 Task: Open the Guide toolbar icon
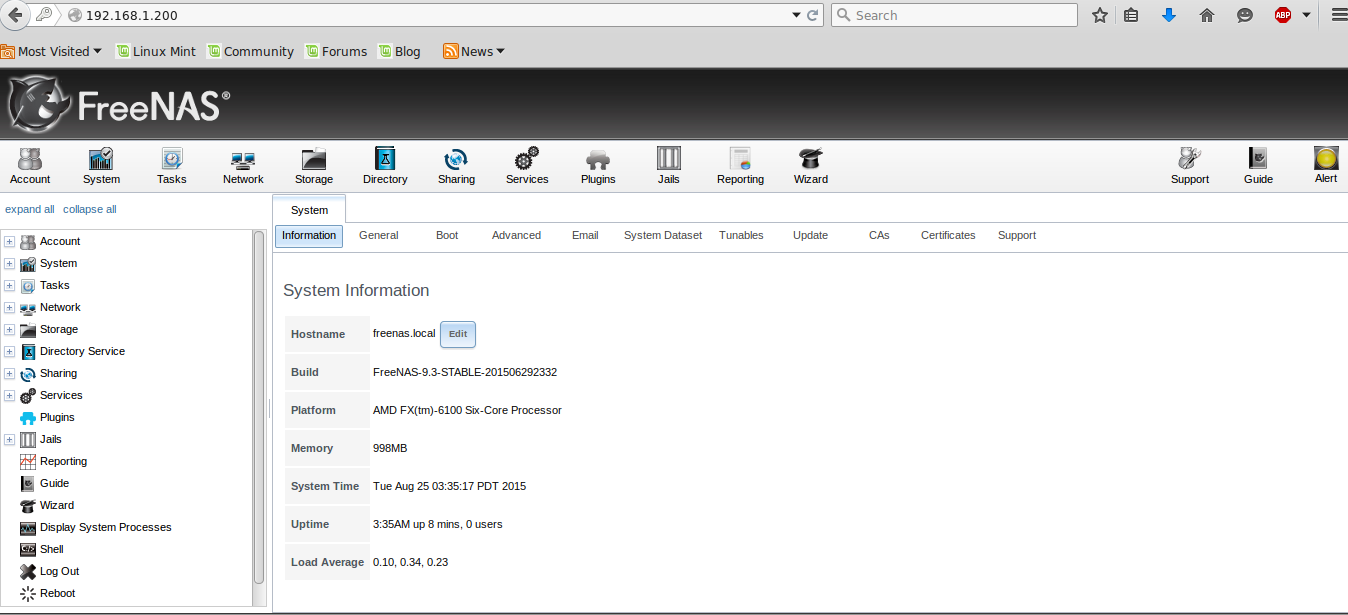click(1258, 166)
